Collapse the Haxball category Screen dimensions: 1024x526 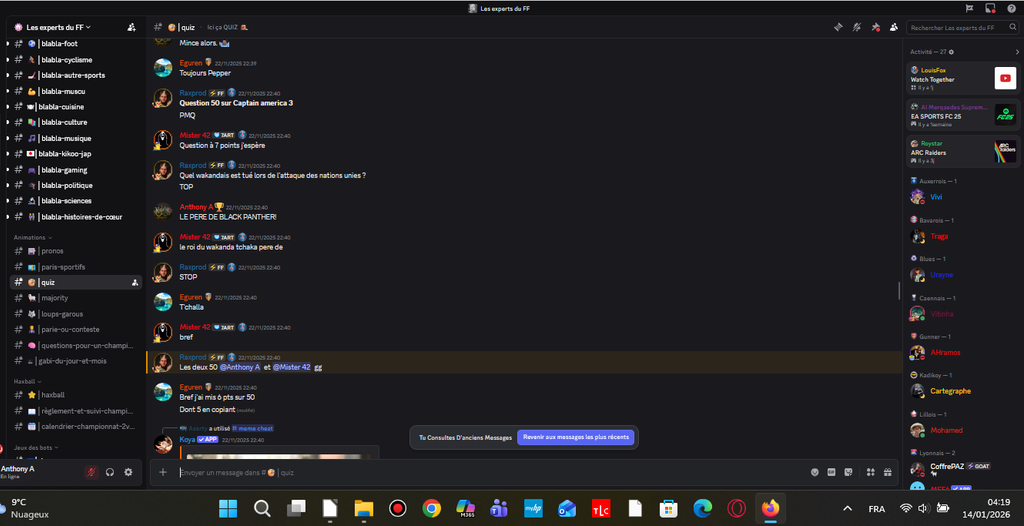pyautogui.click(x=27, y=381)
